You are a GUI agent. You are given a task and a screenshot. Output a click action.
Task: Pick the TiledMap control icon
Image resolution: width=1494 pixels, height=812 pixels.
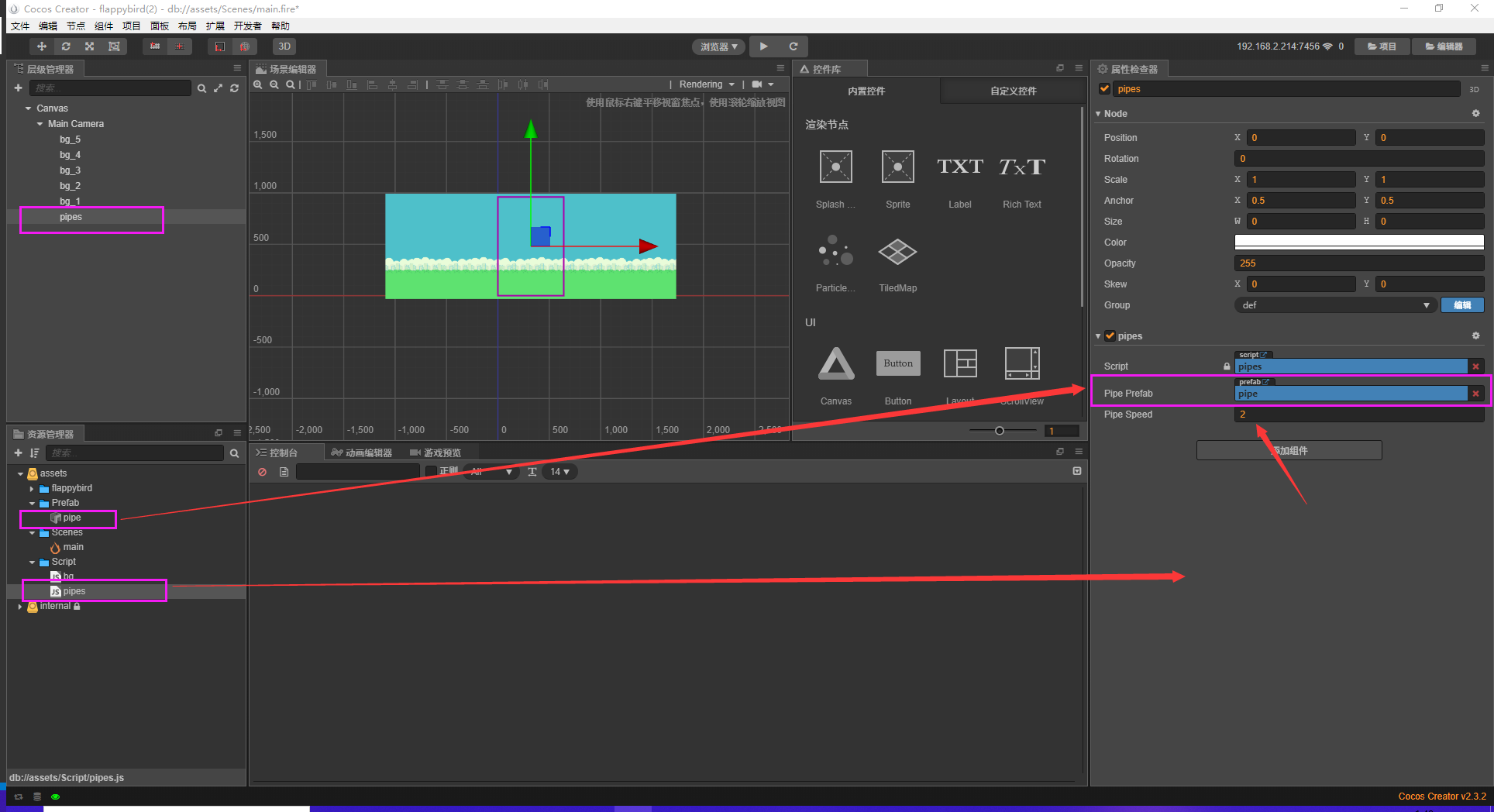pyautogui.click(x=898, y=251)
